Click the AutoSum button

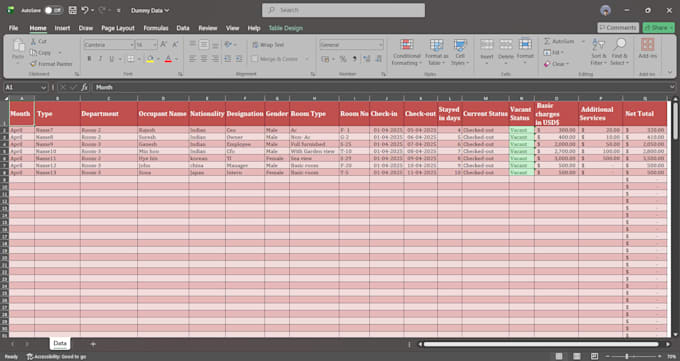point(559,41)
